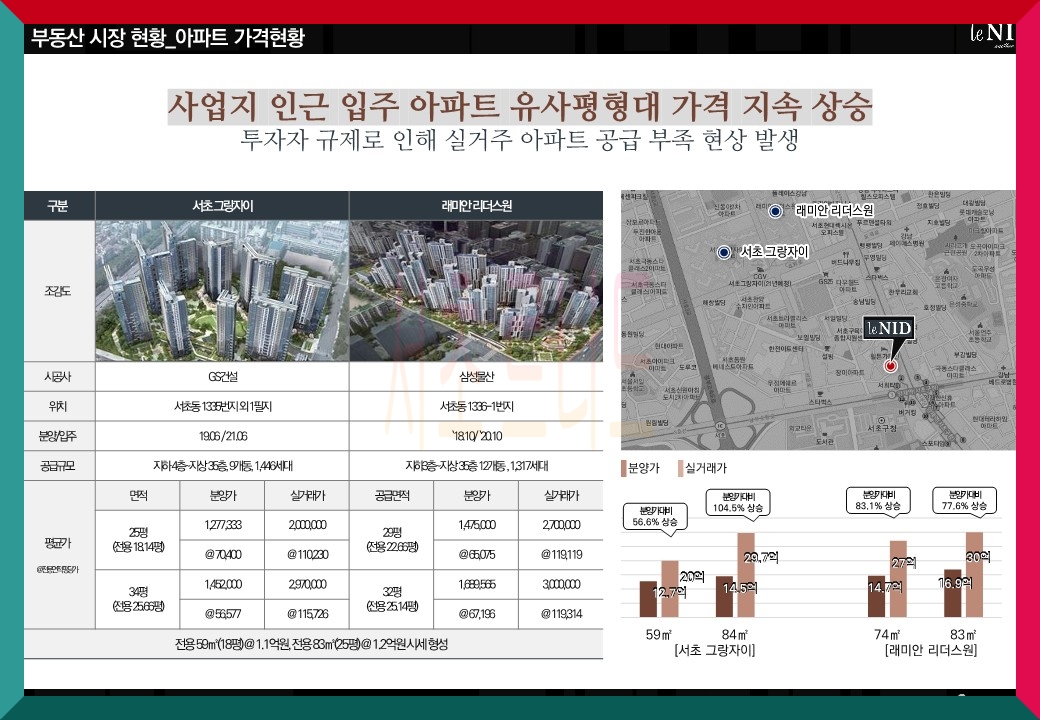Click the '2,970,000' price cell
The image size is (1040, 720).
[307, 584]
